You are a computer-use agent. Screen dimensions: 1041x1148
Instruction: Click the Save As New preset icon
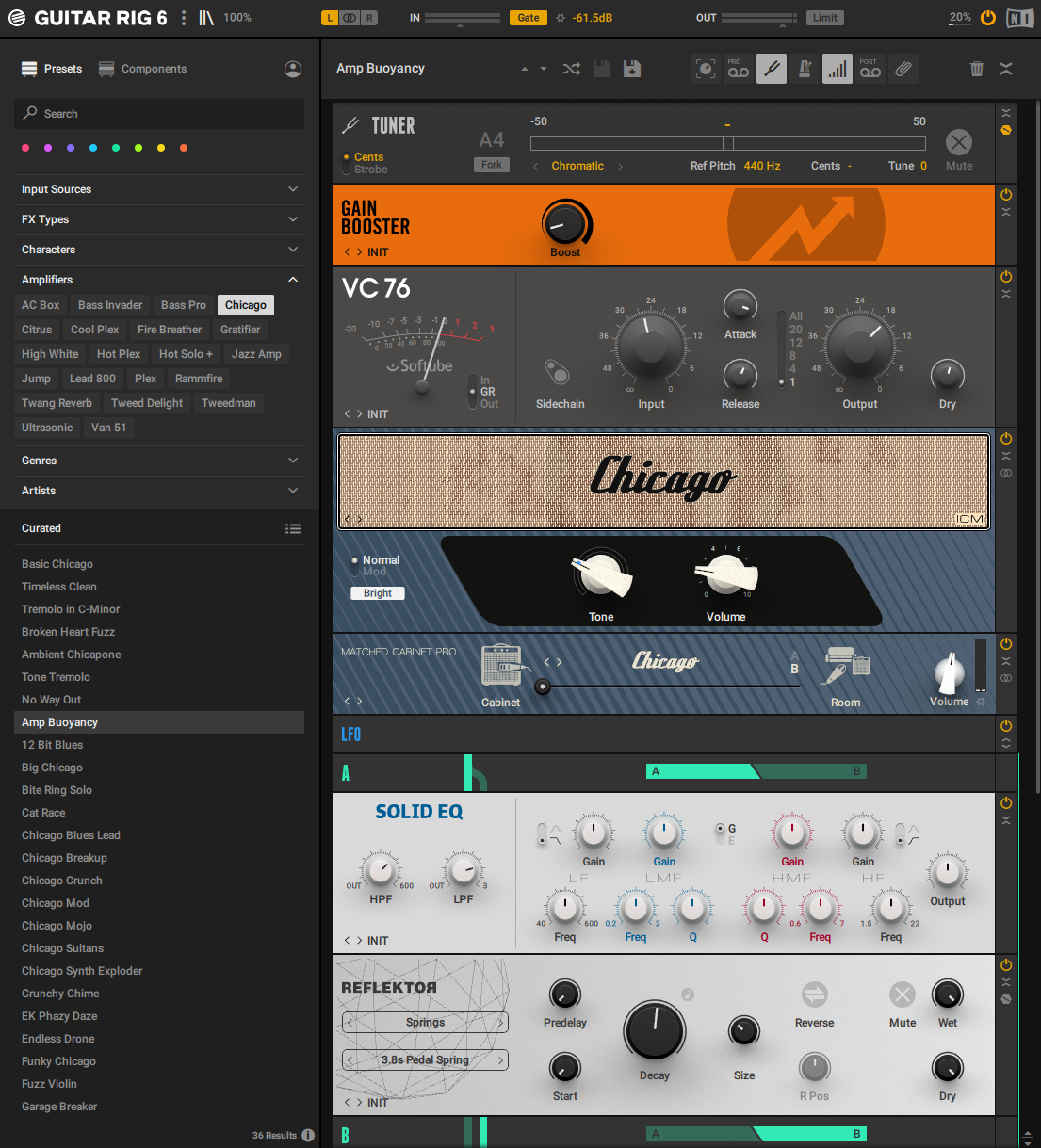pos(632,69)
